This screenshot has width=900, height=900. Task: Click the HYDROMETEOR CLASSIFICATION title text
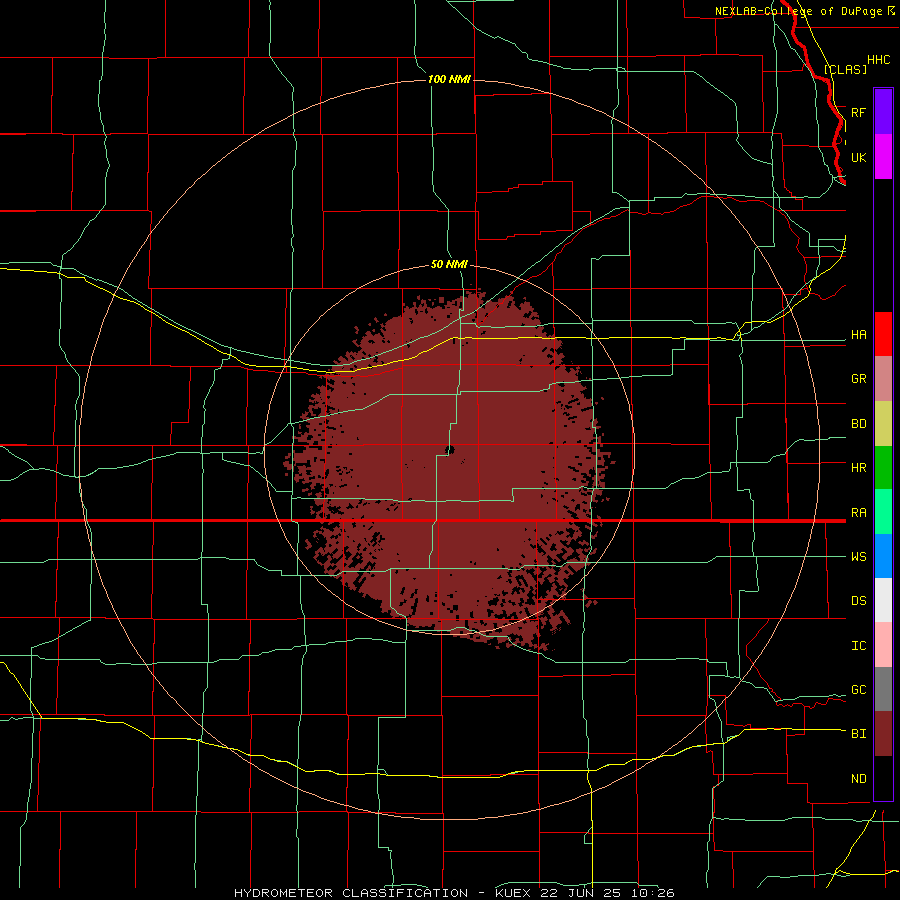tap(351, 893)
